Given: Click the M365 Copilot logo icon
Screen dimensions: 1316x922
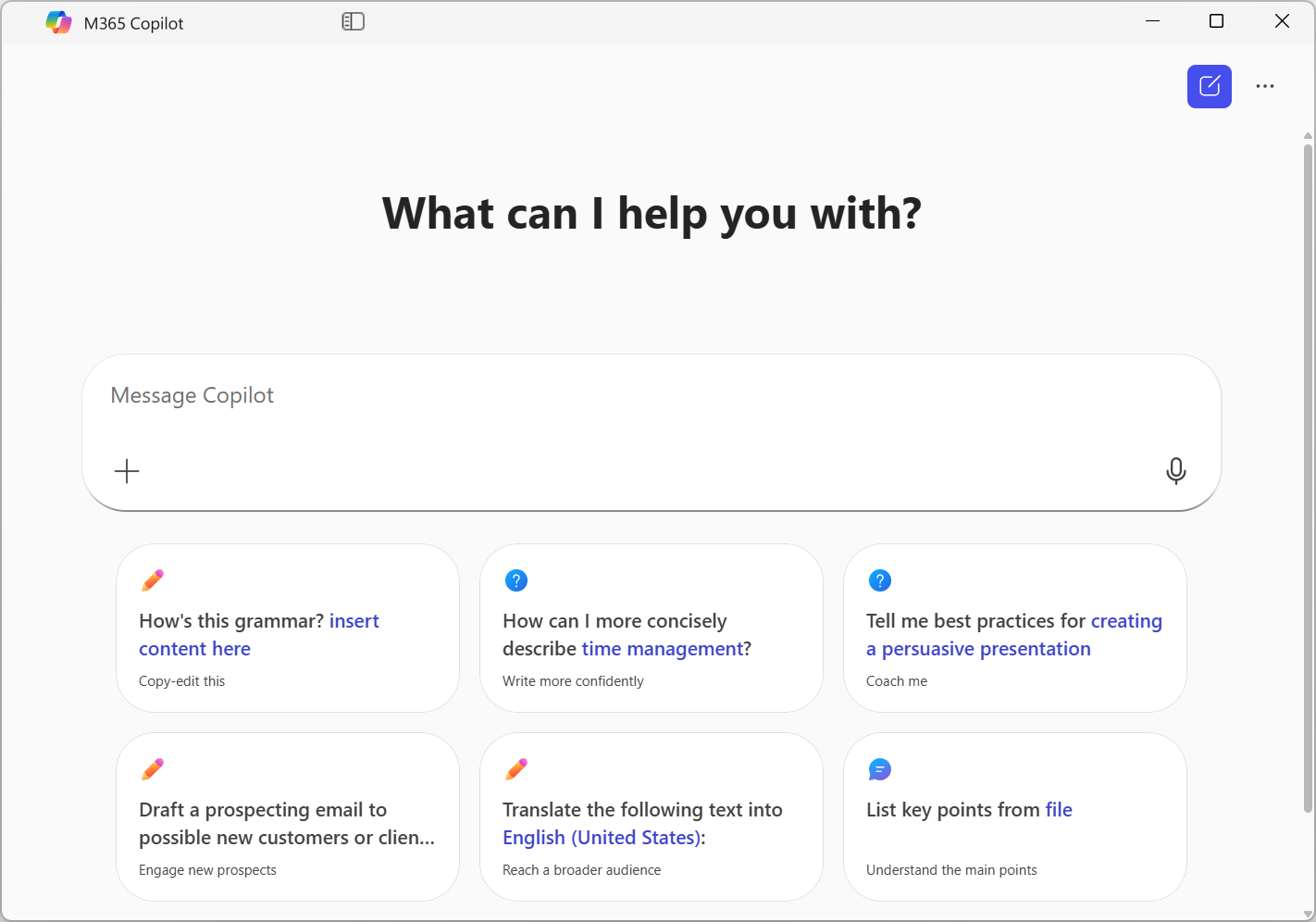Looking at the screenshot, I should [59, 22].
